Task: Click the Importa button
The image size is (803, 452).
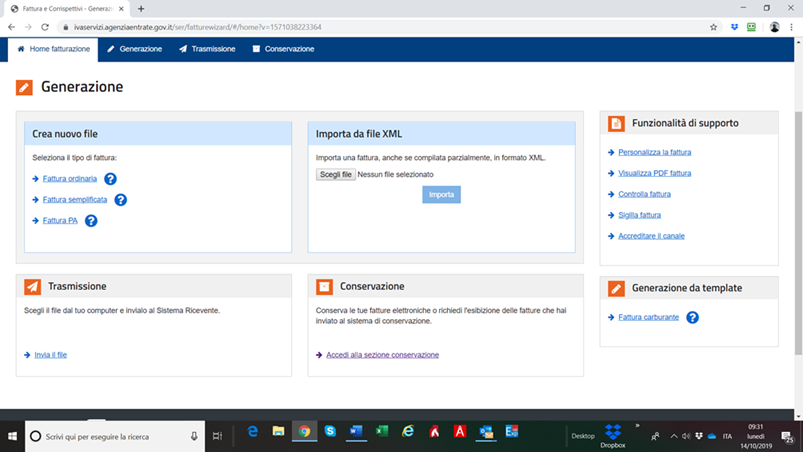Action: coord(441,195)
